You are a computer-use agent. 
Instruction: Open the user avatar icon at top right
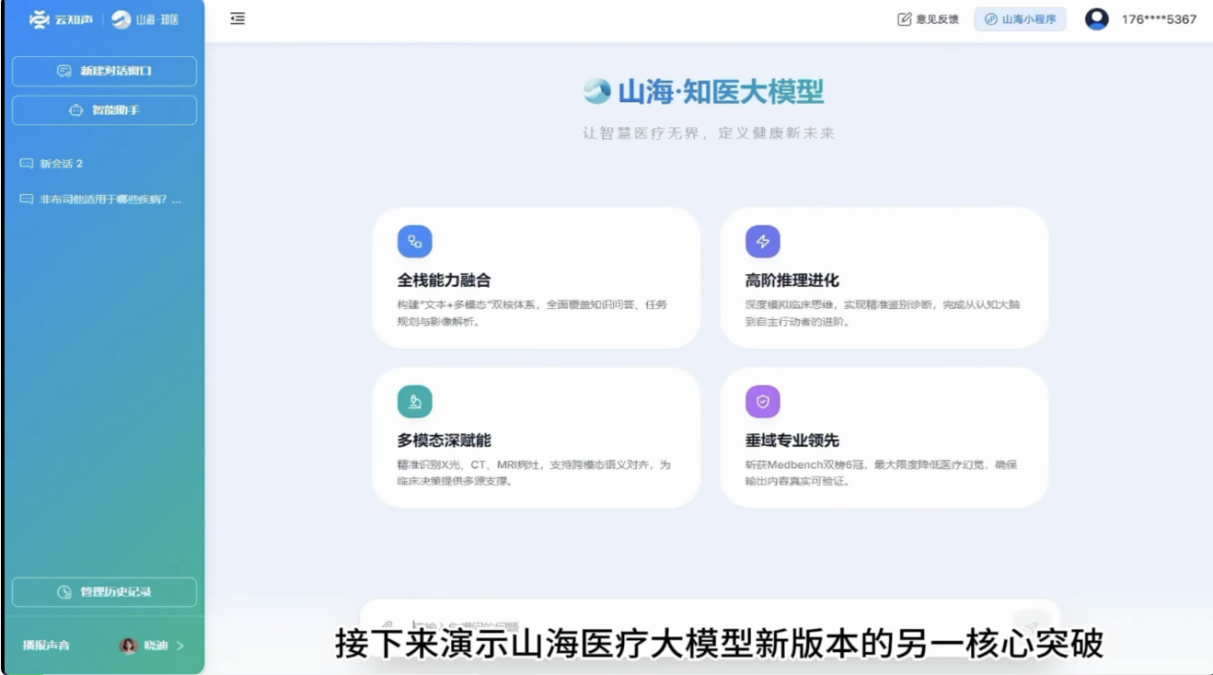(x=1097, y=19)
